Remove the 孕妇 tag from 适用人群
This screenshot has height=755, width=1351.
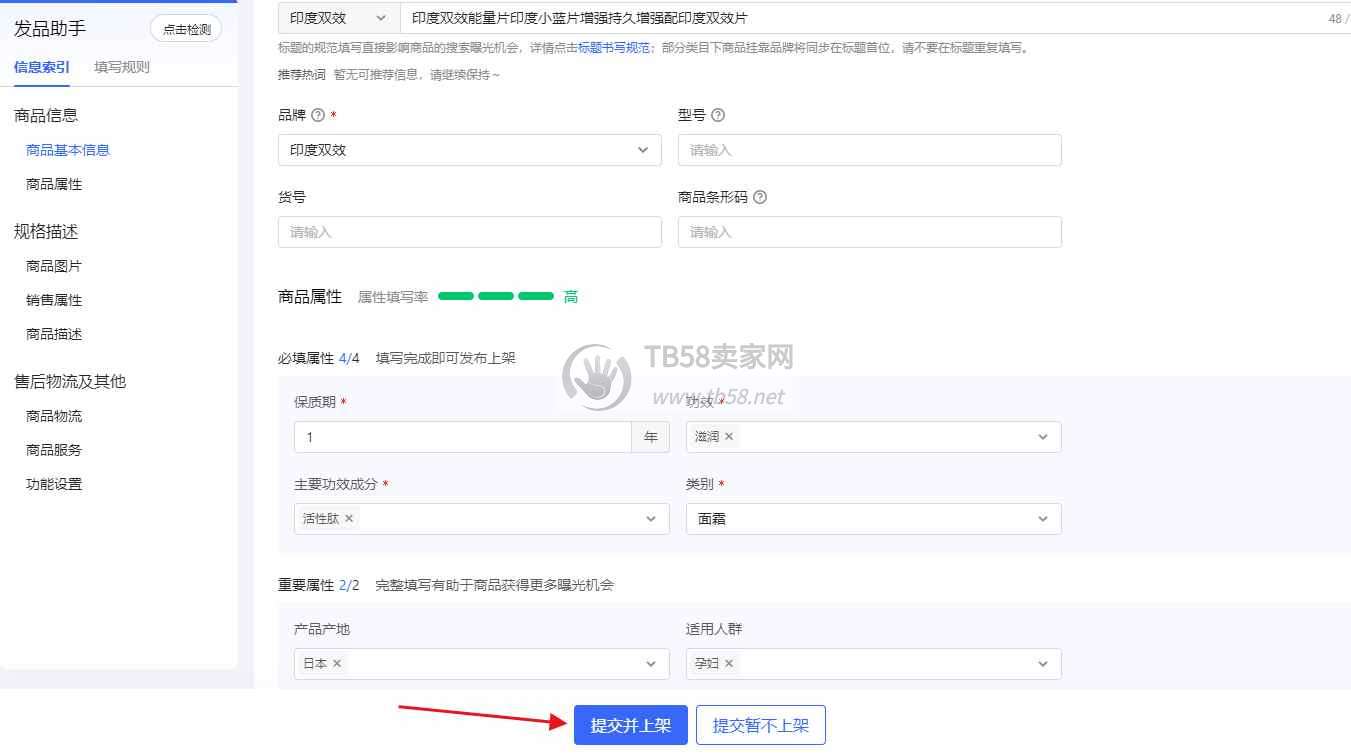coord(729,664)
